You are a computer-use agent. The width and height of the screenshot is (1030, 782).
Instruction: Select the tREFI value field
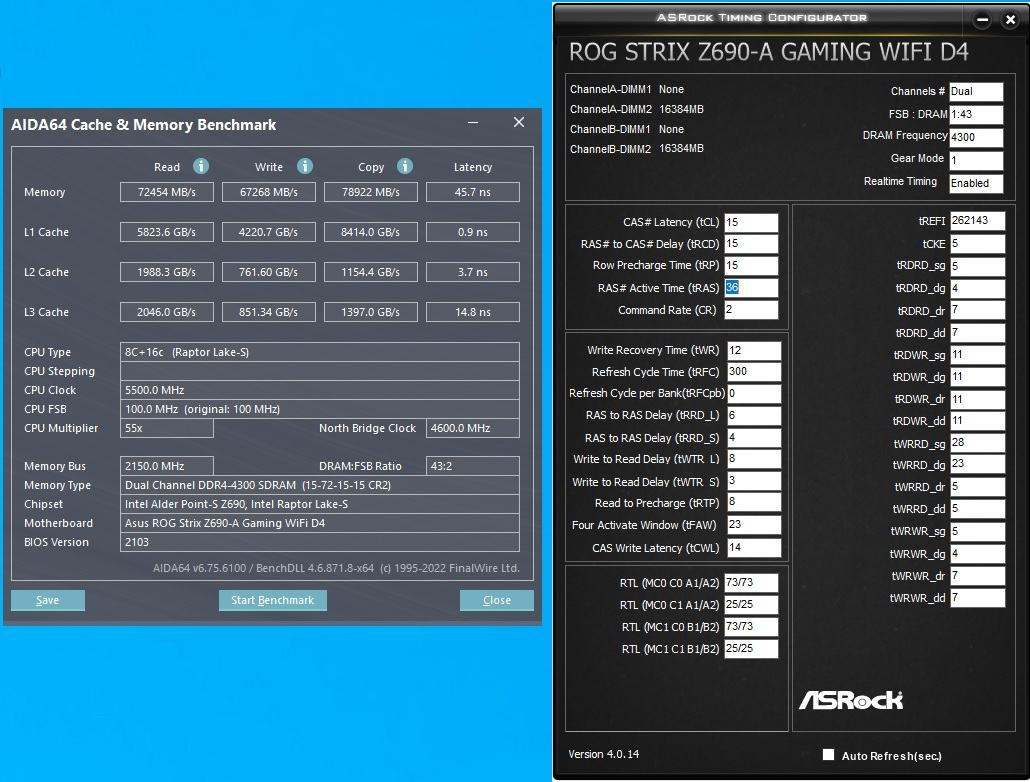pos(977,221)
